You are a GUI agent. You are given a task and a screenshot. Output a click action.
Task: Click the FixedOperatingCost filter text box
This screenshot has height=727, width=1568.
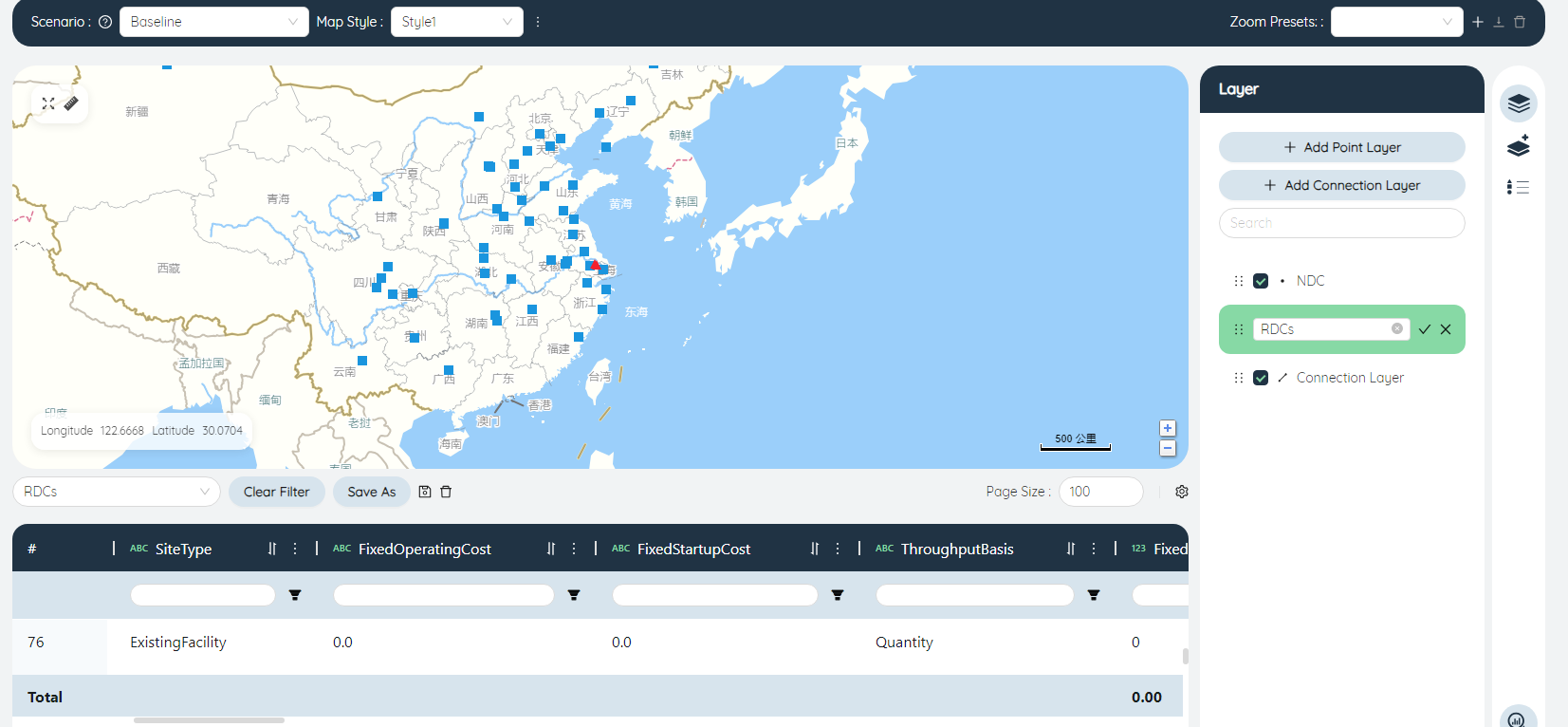(x=444, y=595)
